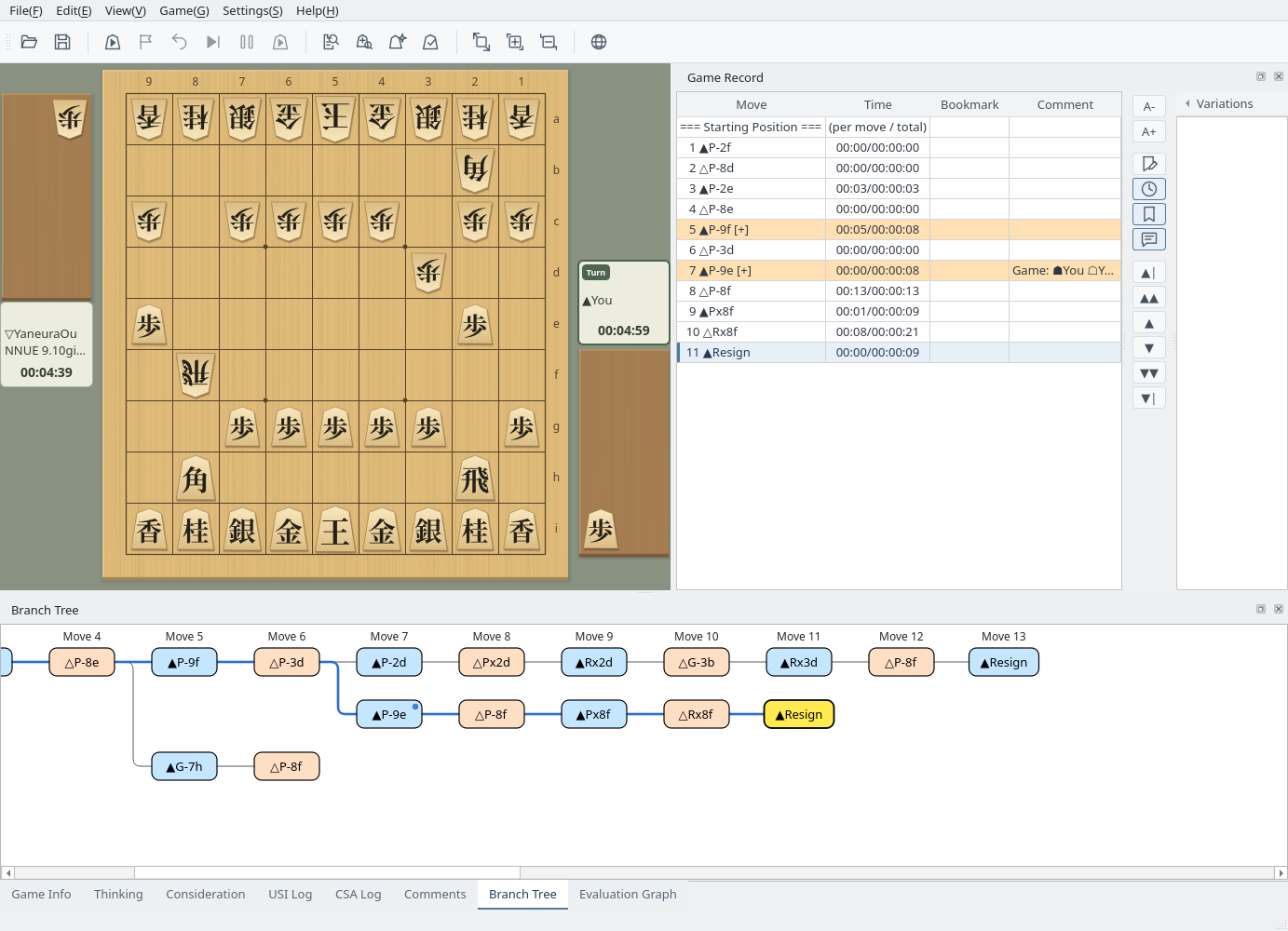Click the piece with magnifier search icon
This screenshot has height=931, width=1288.
[364, 42]
